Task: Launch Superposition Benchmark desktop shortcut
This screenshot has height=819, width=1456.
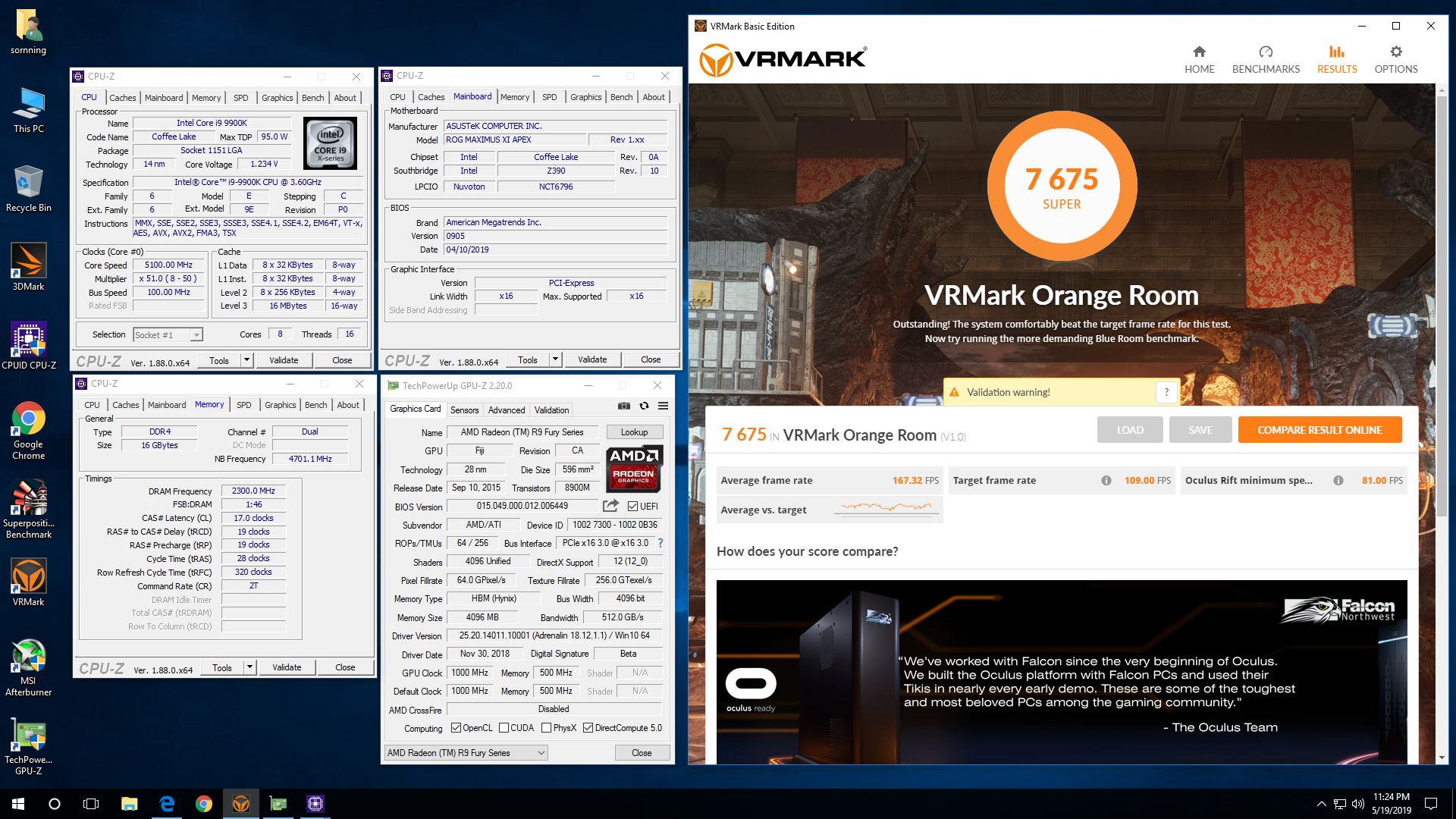Action: point(29,510)
